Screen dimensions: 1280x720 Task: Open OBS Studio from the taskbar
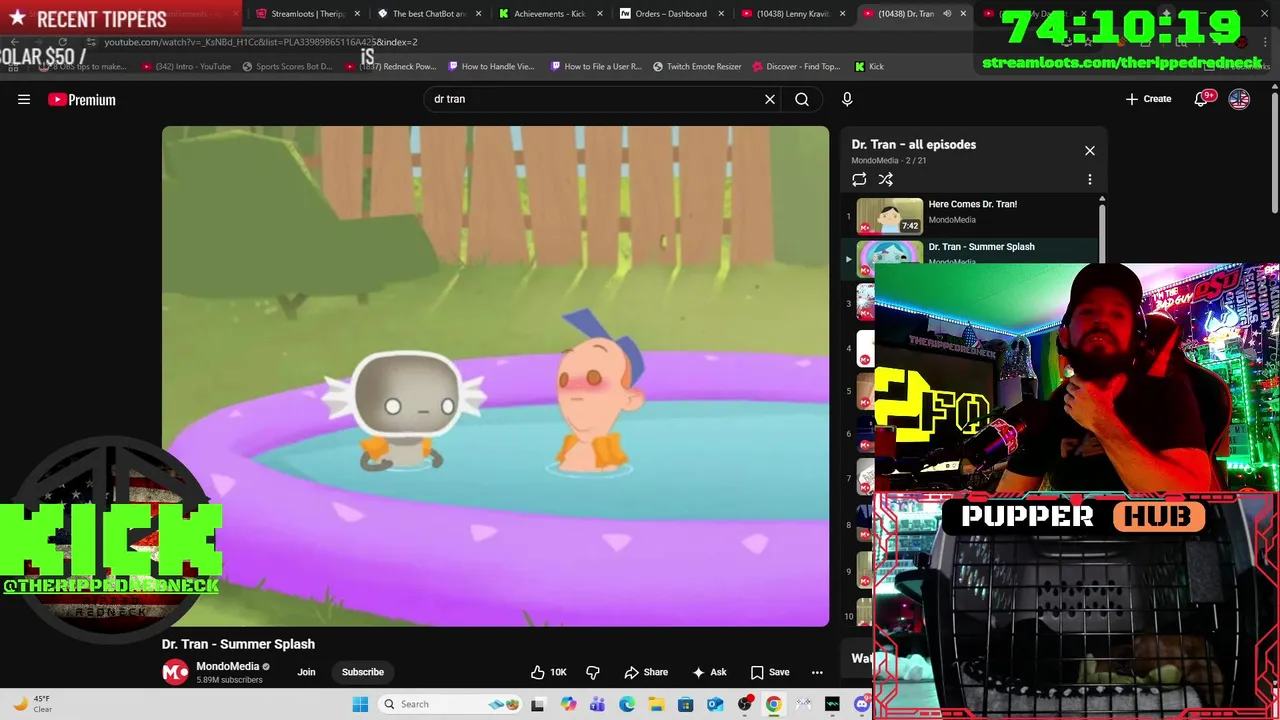(x=745, y=704)
